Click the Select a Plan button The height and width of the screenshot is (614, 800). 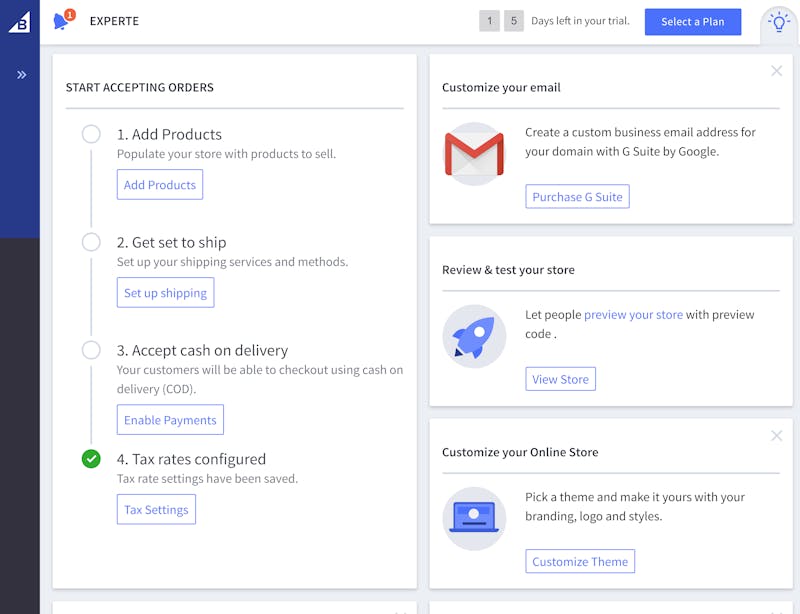click(x=693, y=22)
